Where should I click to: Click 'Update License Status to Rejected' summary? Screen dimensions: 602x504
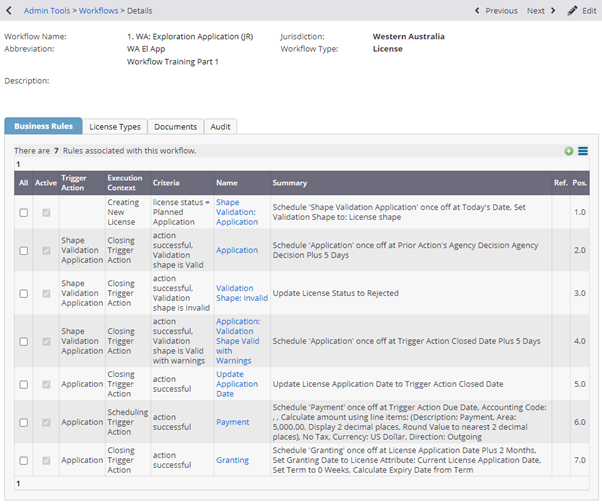[x=336, y=293]
